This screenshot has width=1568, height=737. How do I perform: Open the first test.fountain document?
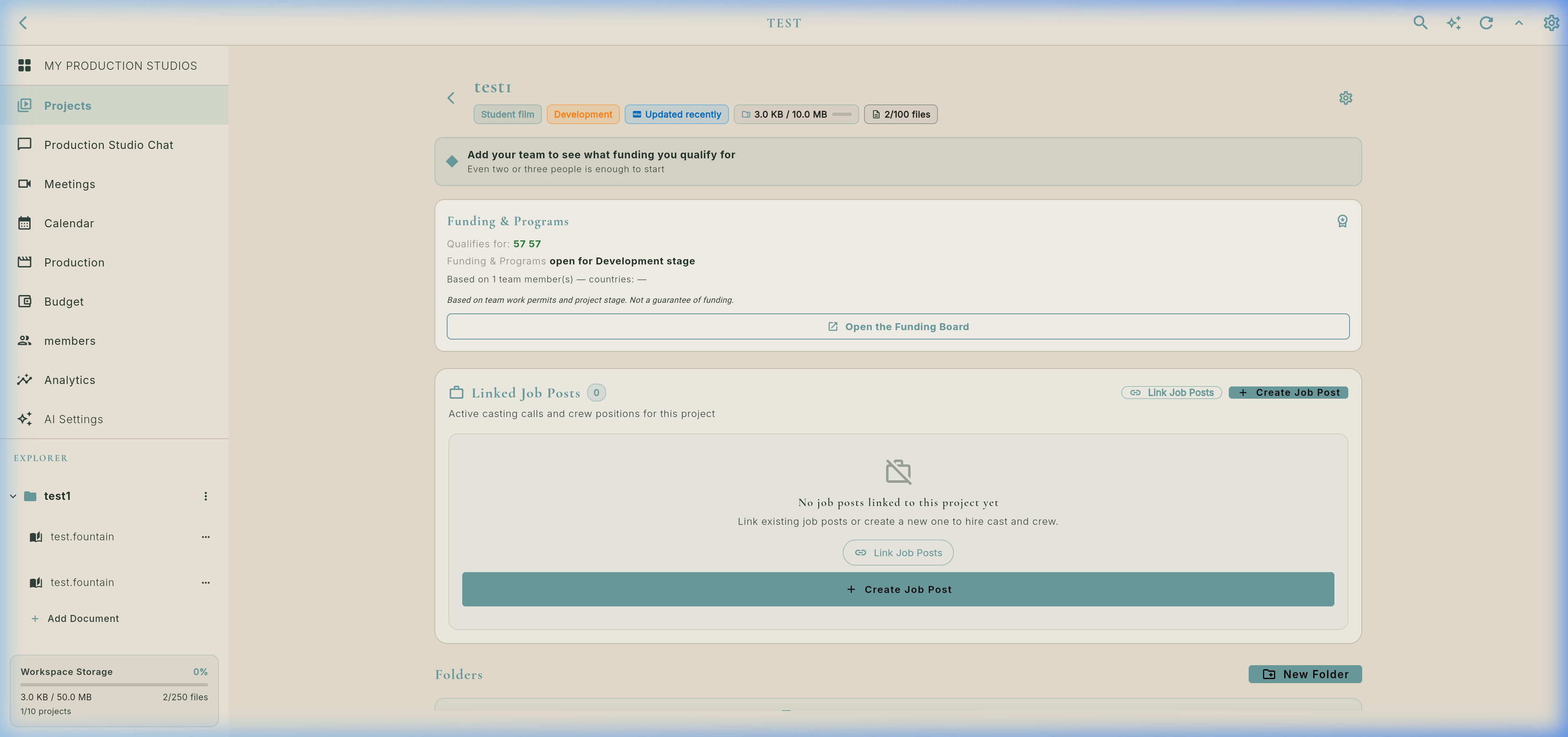82,537
